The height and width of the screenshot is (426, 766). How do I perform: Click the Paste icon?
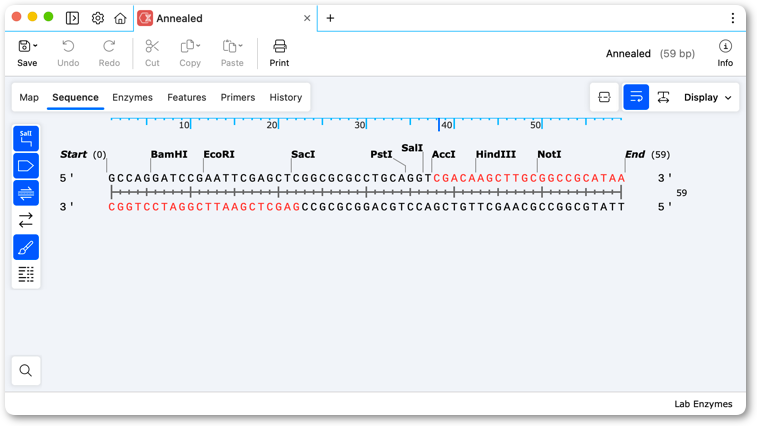[x=229, y=46]
